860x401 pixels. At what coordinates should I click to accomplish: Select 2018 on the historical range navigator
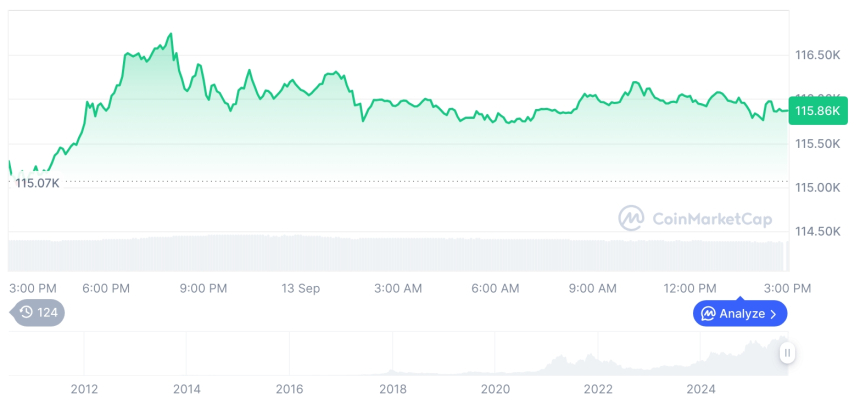click(392, 388)
